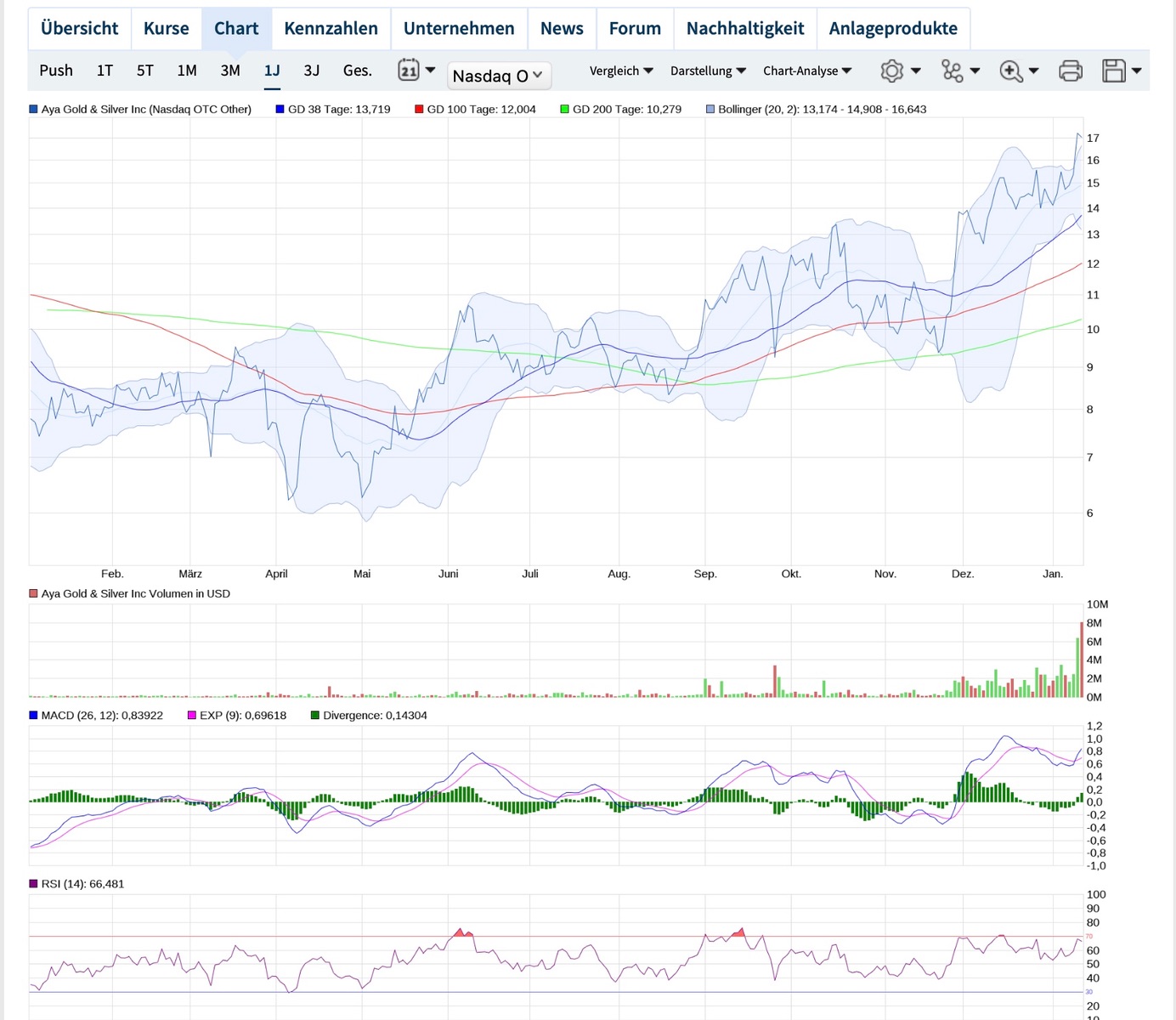
Task: Open chart settings gear icon
Action: point(892,71)
